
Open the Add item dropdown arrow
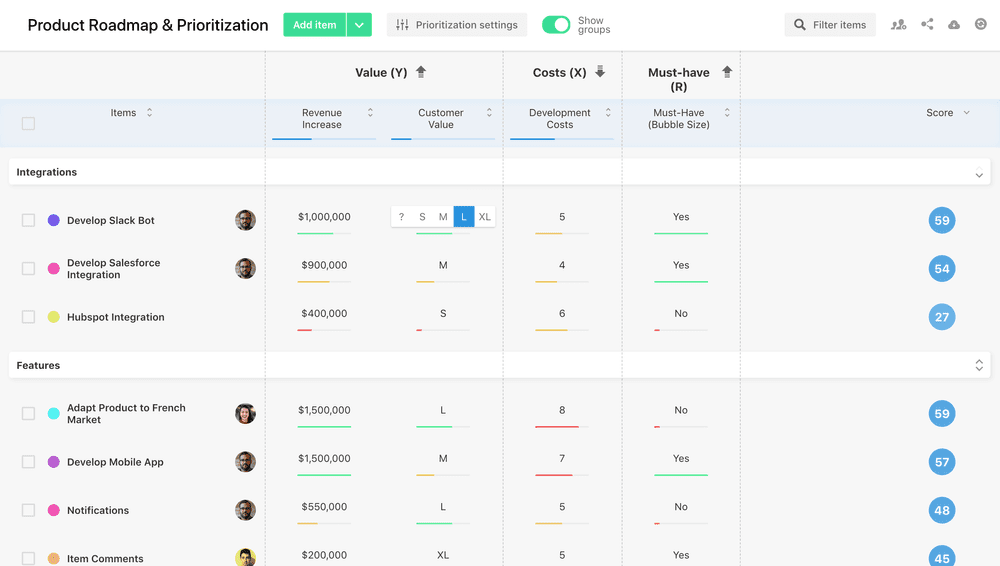click(x=359, y=25)
